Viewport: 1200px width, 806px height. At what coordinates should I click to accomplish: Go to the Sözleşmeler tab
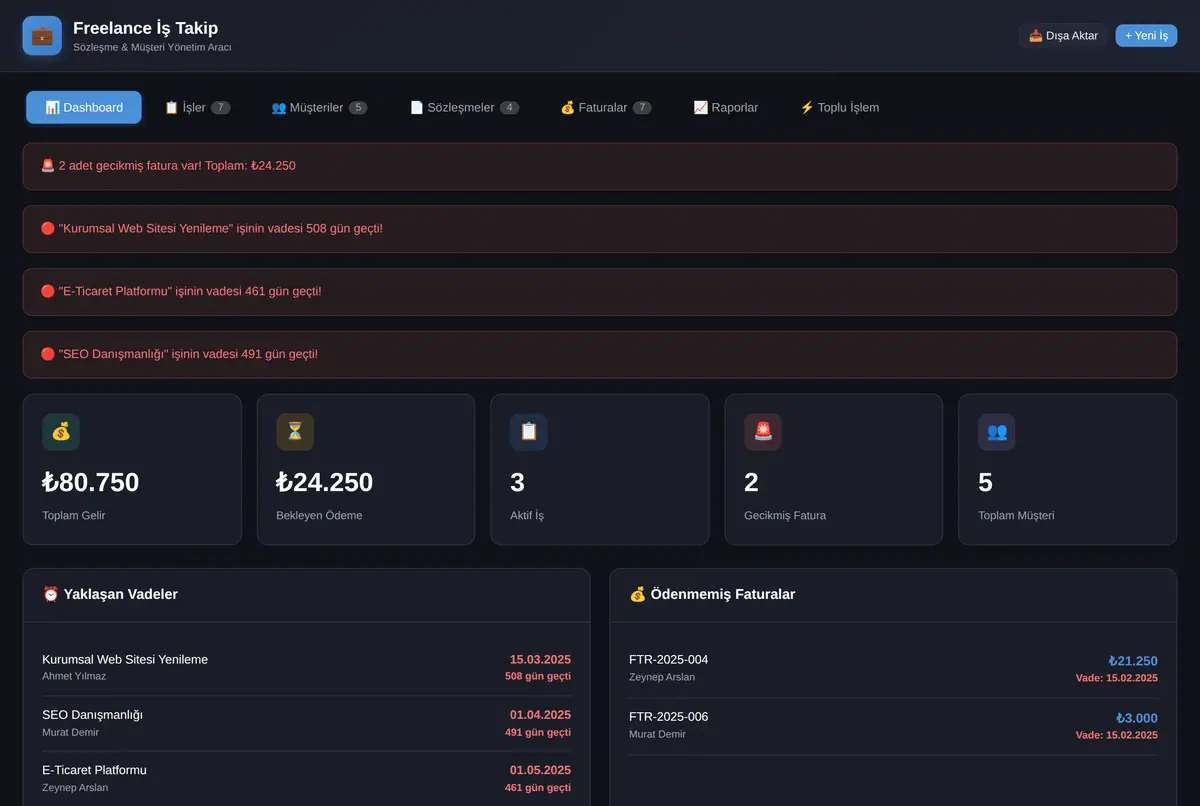[x=464, y=107]
